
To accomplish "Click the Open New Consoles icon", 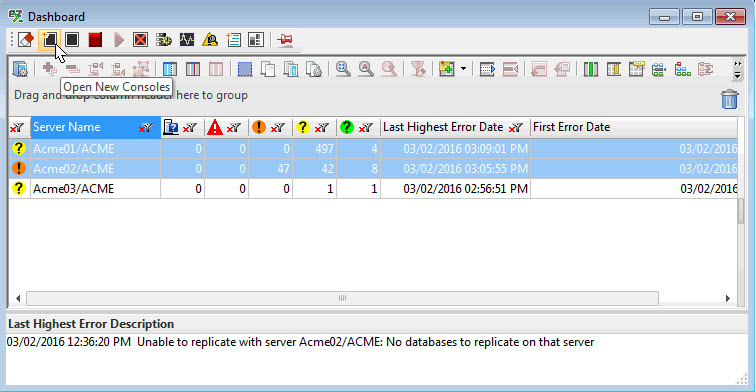I will (49, 40).
